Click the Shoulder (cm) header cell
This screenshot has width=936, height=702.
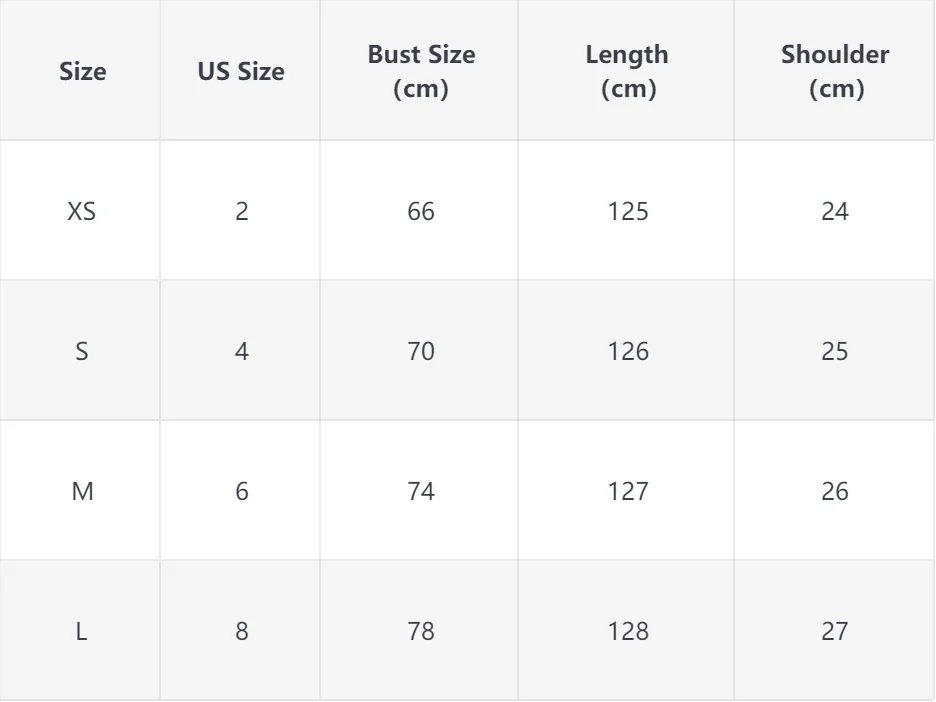tap(835, 72)
